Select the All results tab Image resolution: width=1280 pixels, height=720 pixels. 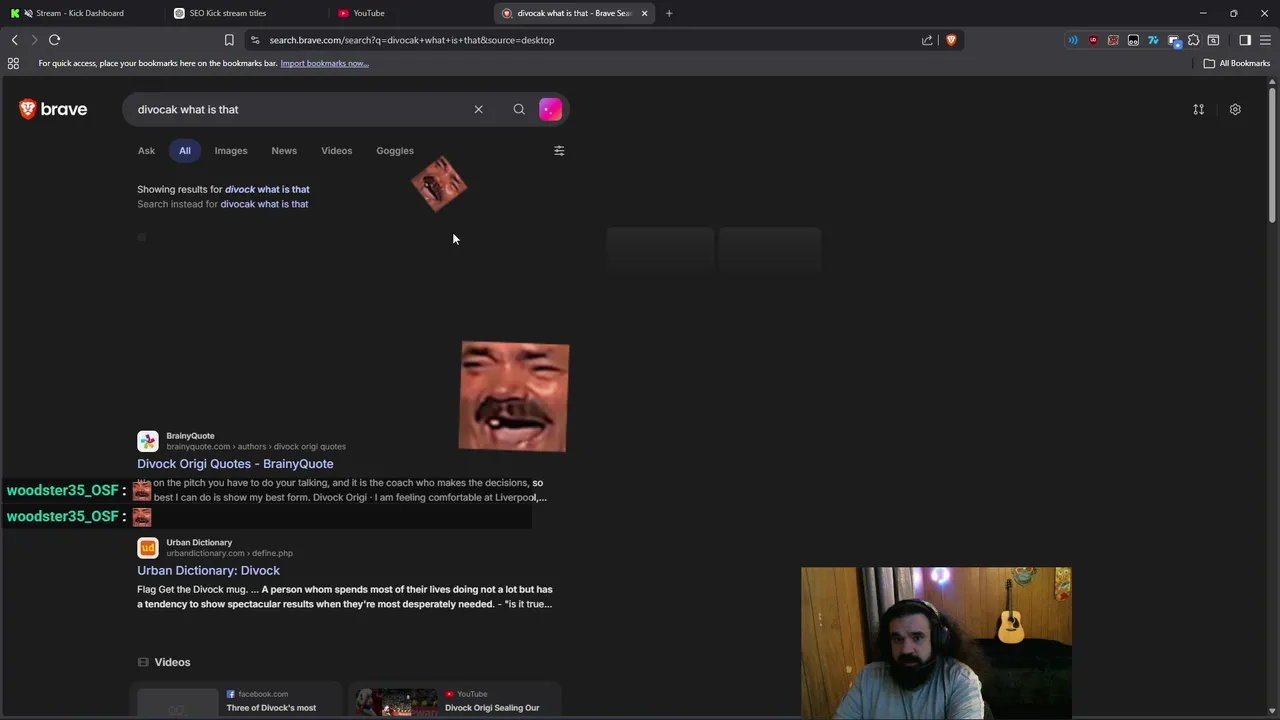pos(185,151)
